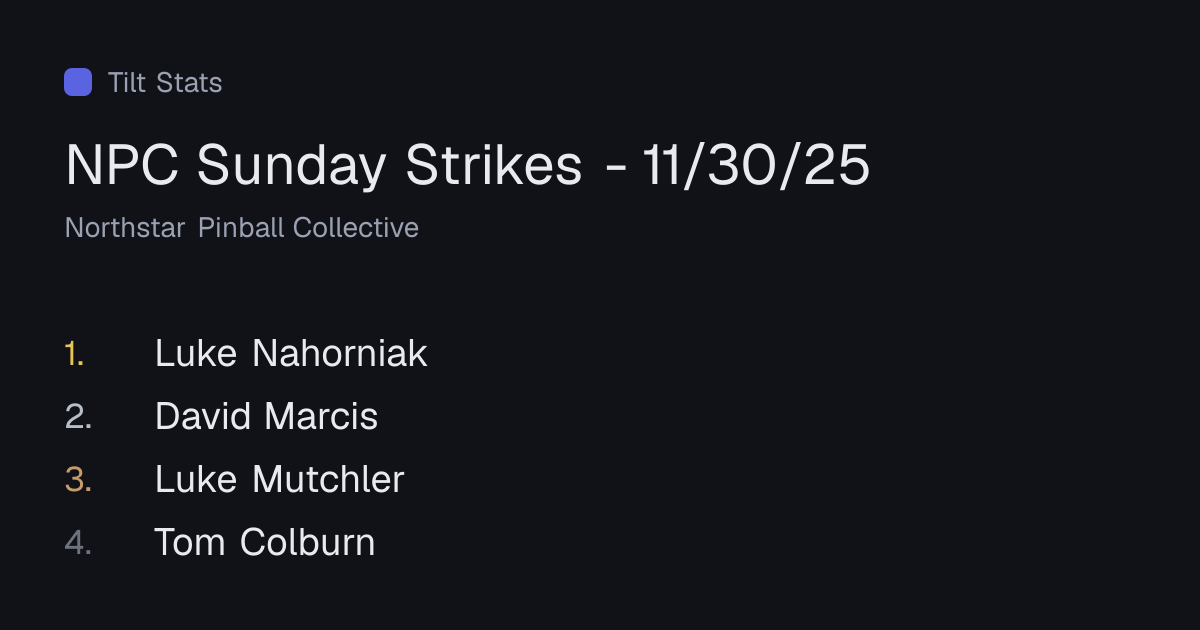Click the word Collective in the subtitle
This screenshot has width=1200, height=630.
(356, 228)
